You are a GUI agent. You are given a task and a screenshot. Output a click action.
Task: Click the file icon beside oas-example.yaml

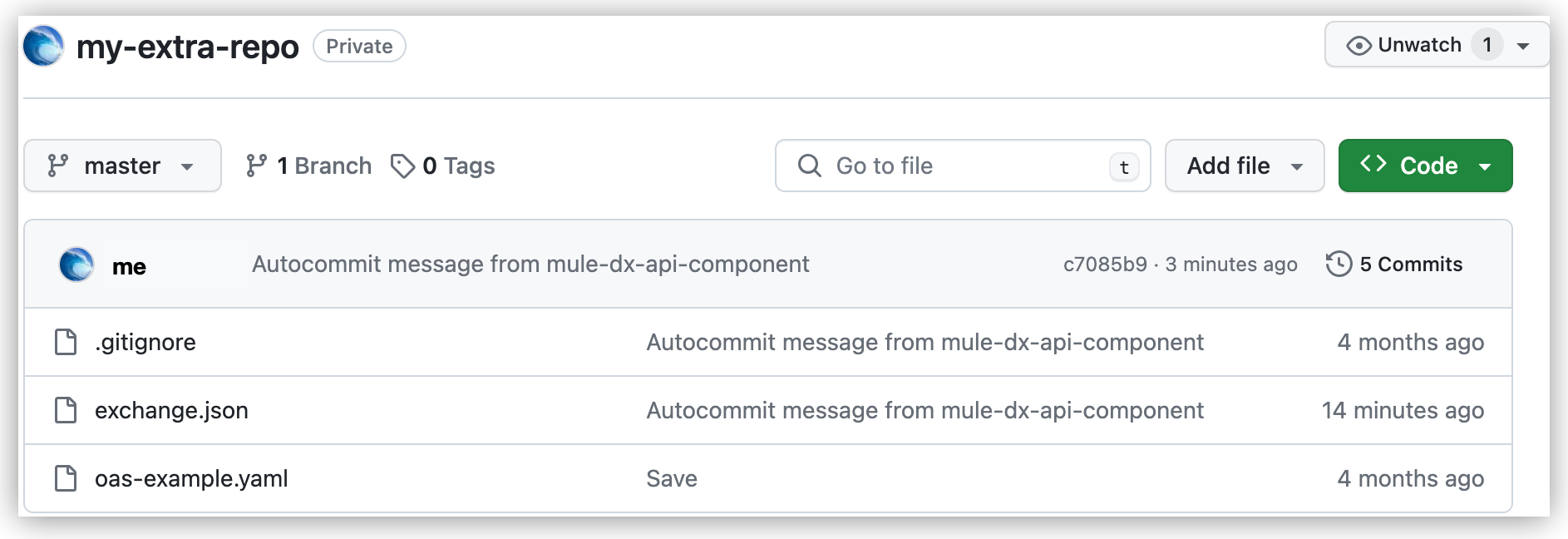tap(66, 478)
